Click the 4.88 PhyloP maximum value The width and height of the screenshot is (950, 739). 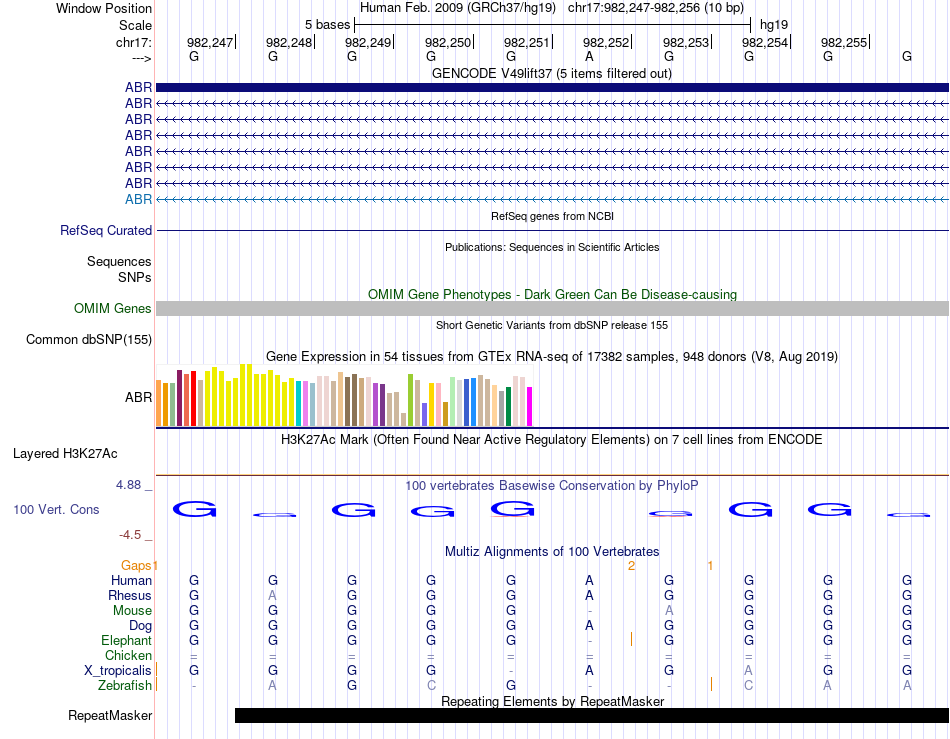pos(128,485)
